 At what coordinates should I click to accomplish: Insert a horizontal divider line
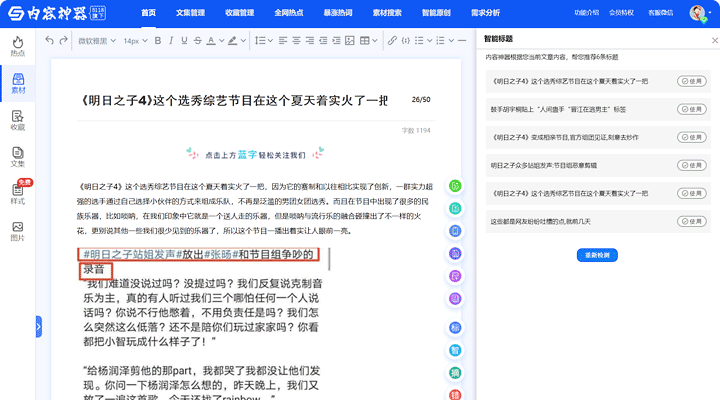click(462, 40)
